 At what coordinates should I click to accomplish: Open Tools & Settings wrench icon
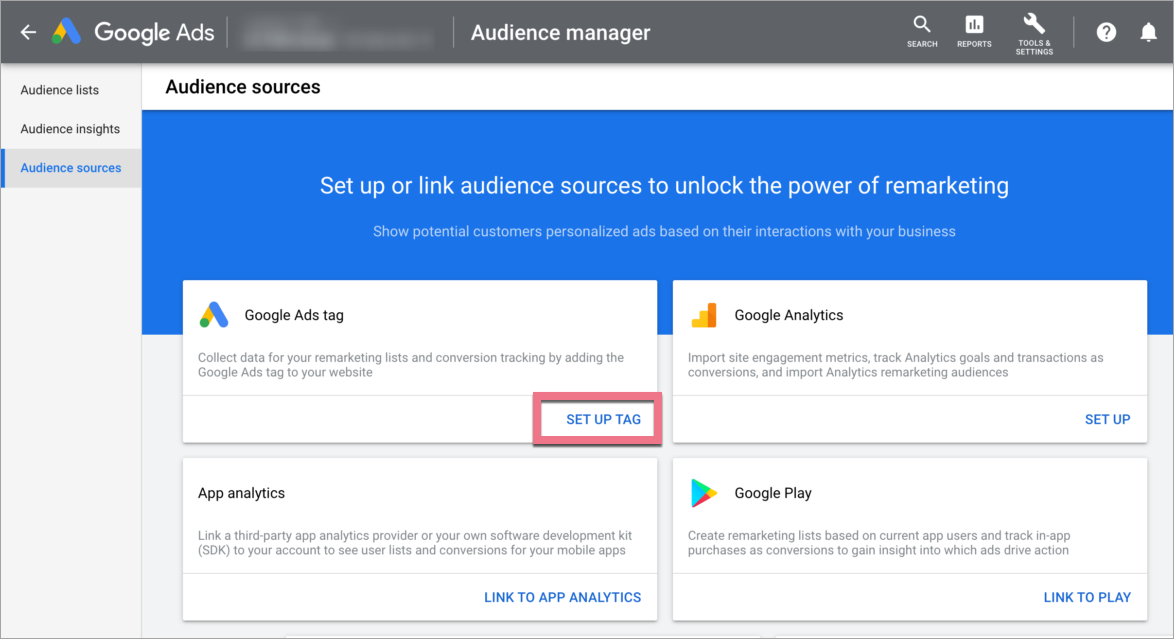1034,24
